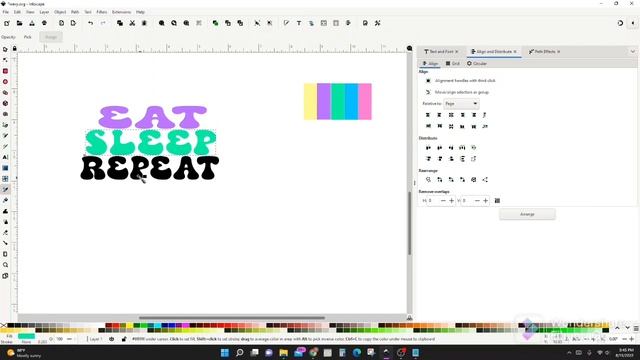The image size is (640, 360).
Task: Select the Rectangle tool in toolbox
Action: (5, 71)
